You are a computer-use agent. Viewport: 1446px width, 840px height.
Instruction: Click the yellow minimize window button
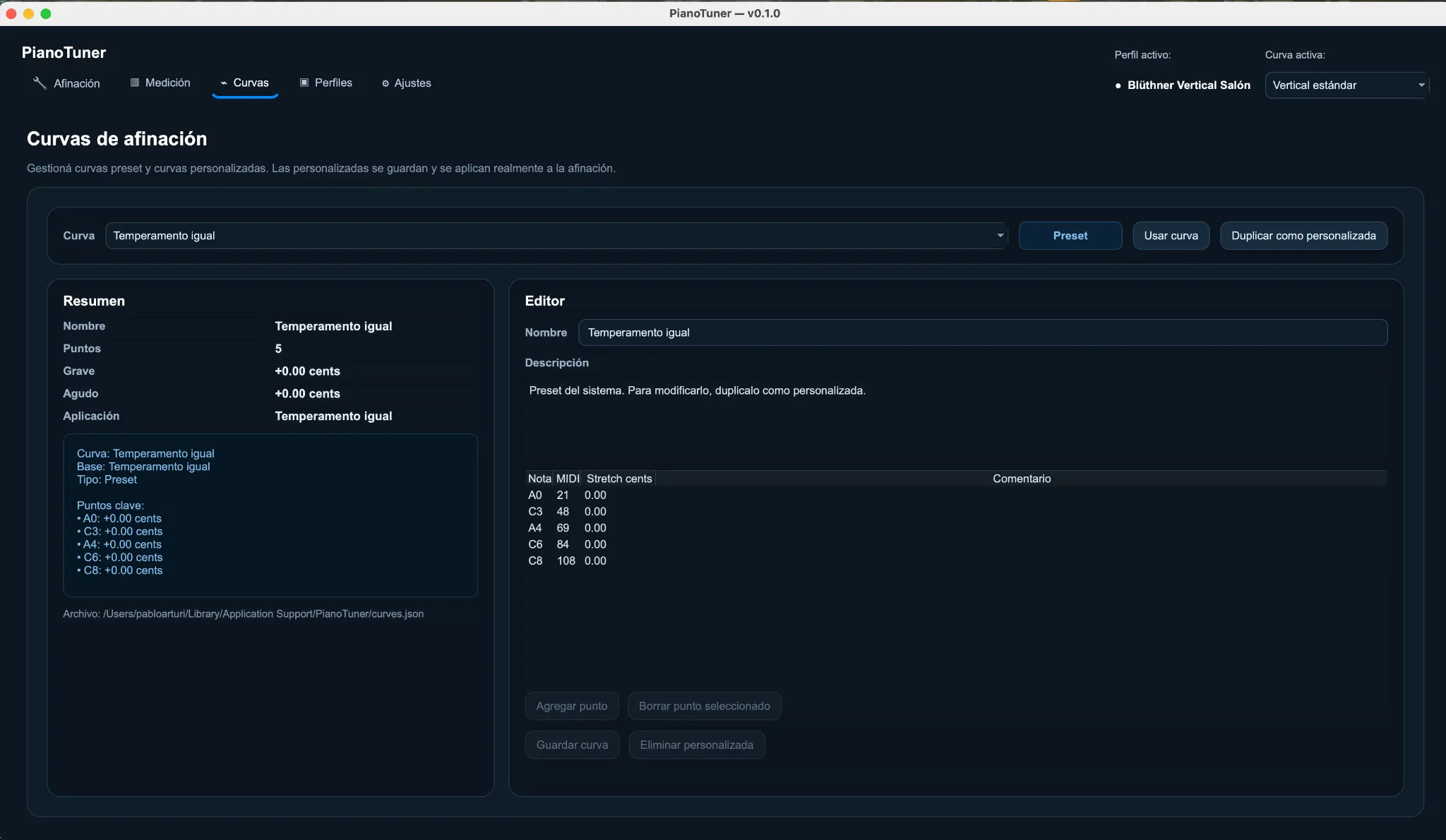[28, 13]
